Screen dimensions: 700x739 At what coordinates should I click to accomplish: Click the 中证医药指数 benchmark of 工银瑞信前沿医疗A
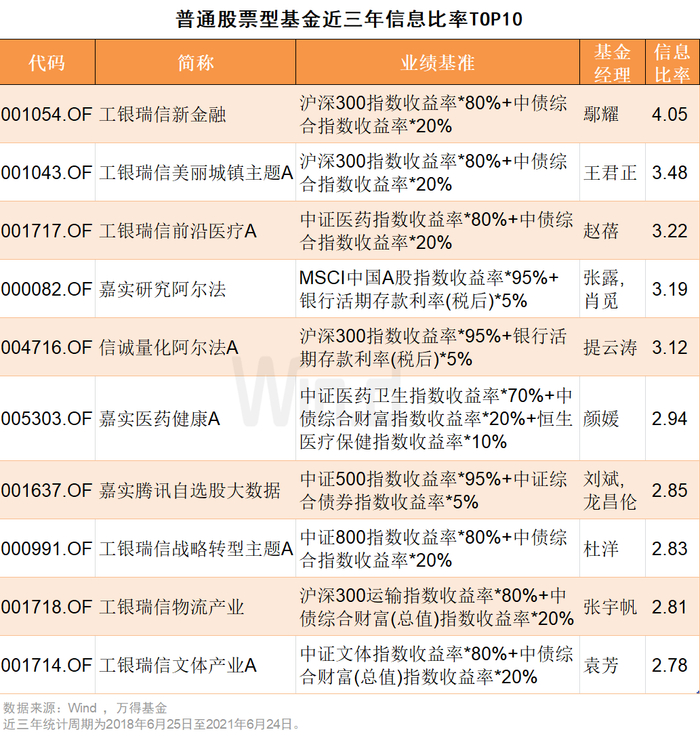pos(436,231)
